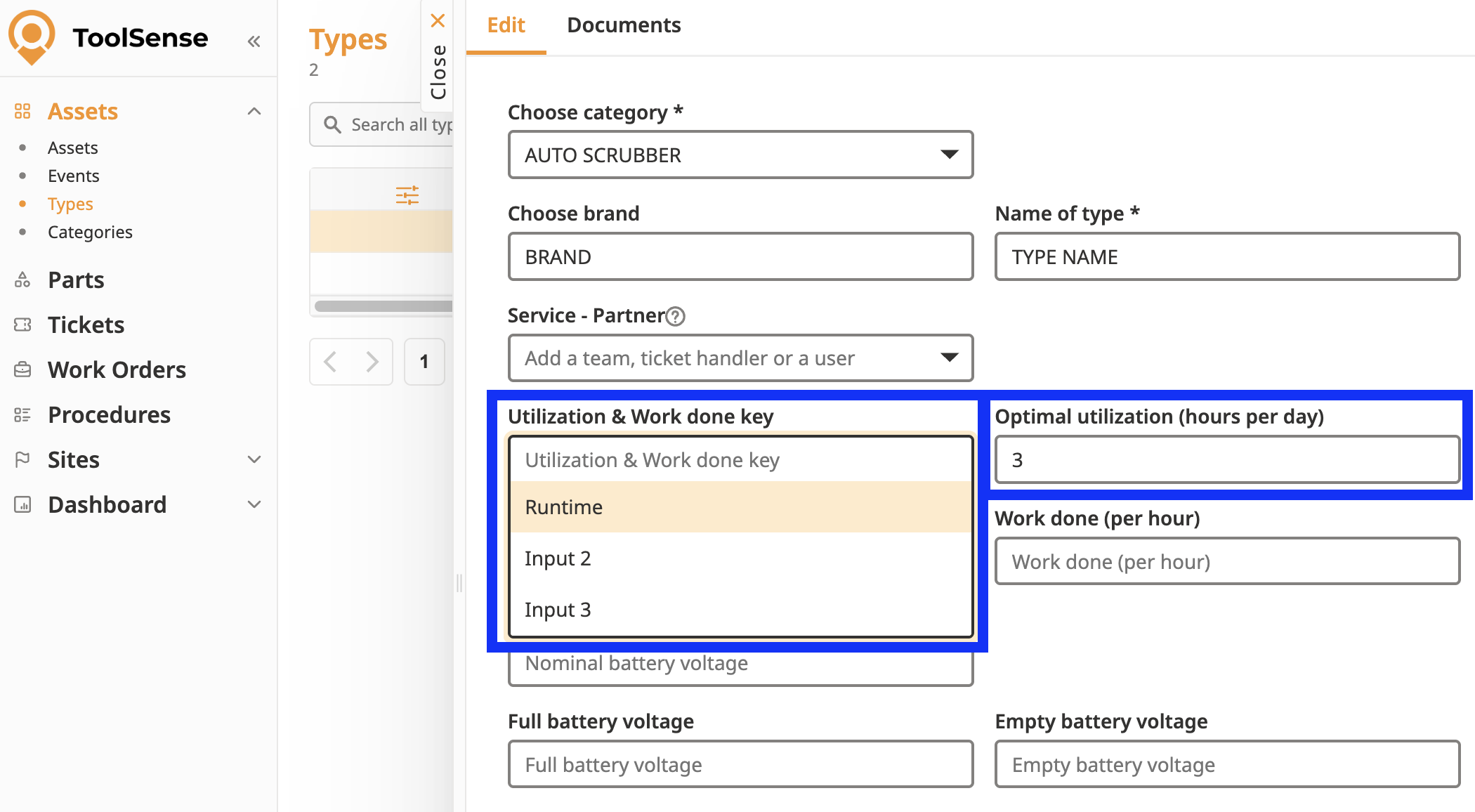Click the Work Orders briefcase icon
This screenshot has height=812, width=1475.
22,369
